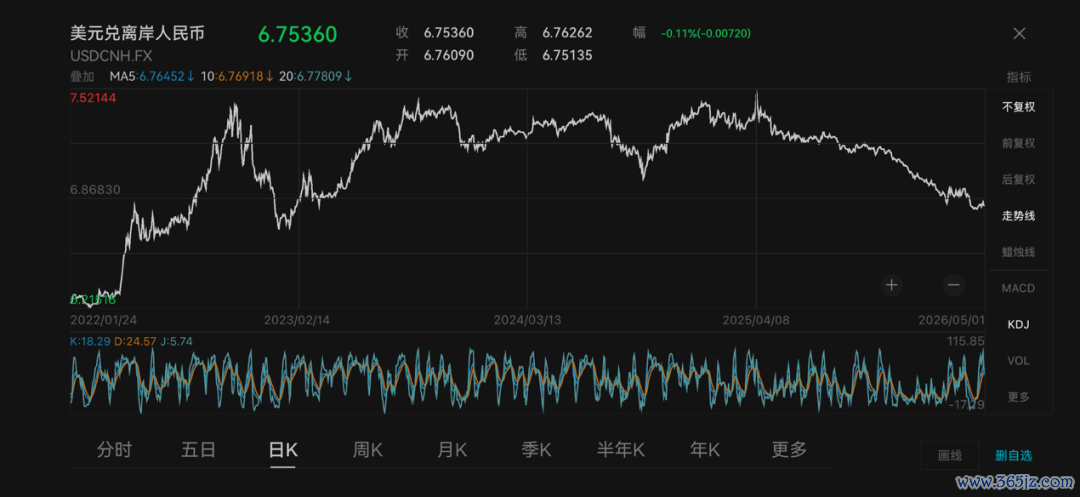
Task: Switch to 周K tab
Action: tap(368, 450)
